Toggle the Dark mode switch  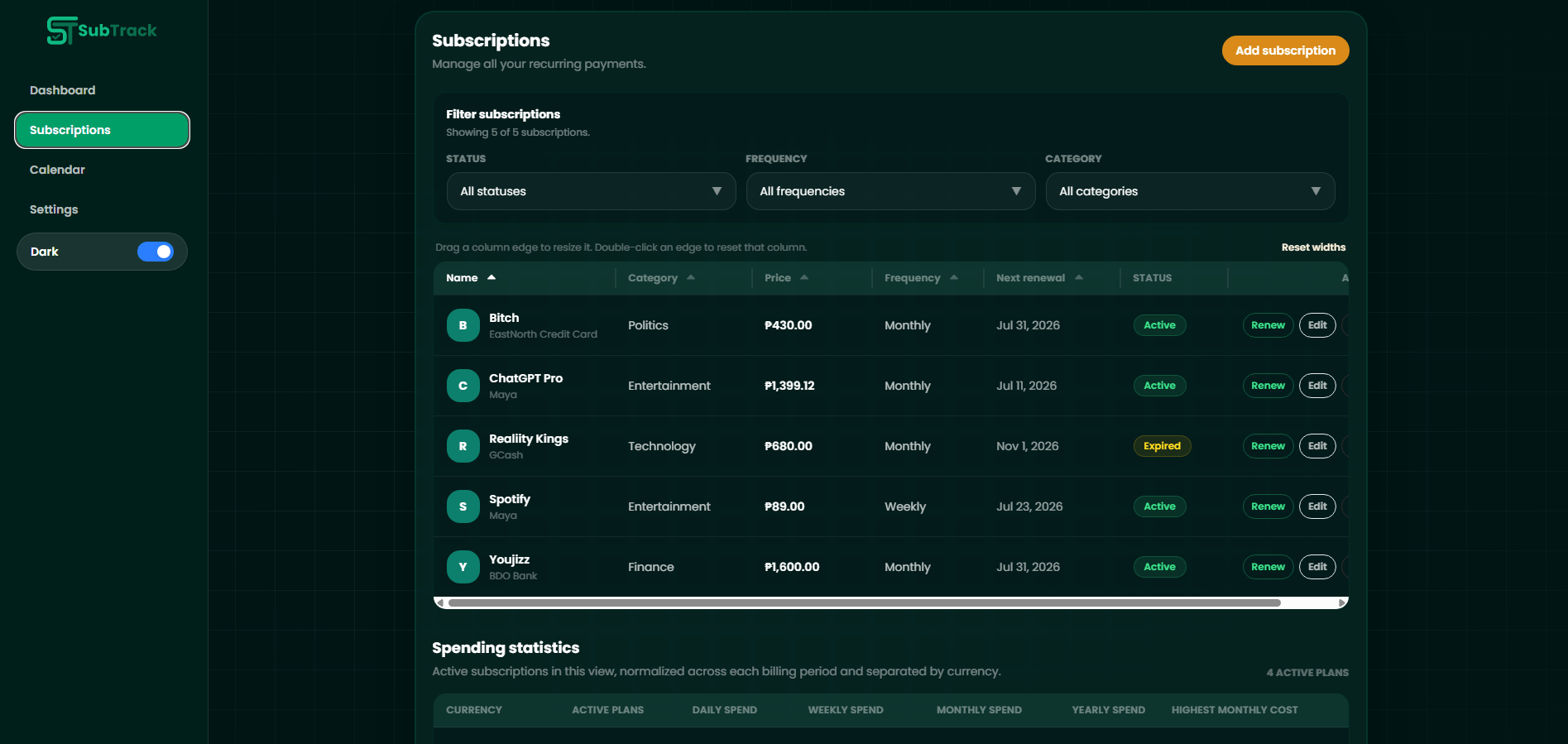(156, 252)
